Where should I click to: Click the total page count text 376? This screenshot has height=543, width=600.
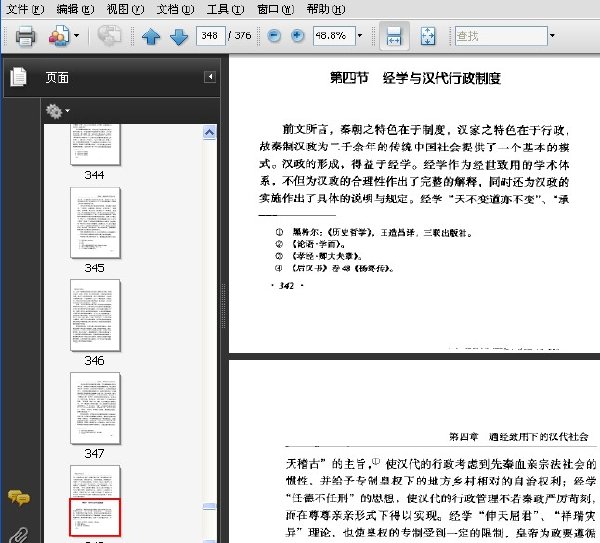pyautogui.click(x=243, y=36)
